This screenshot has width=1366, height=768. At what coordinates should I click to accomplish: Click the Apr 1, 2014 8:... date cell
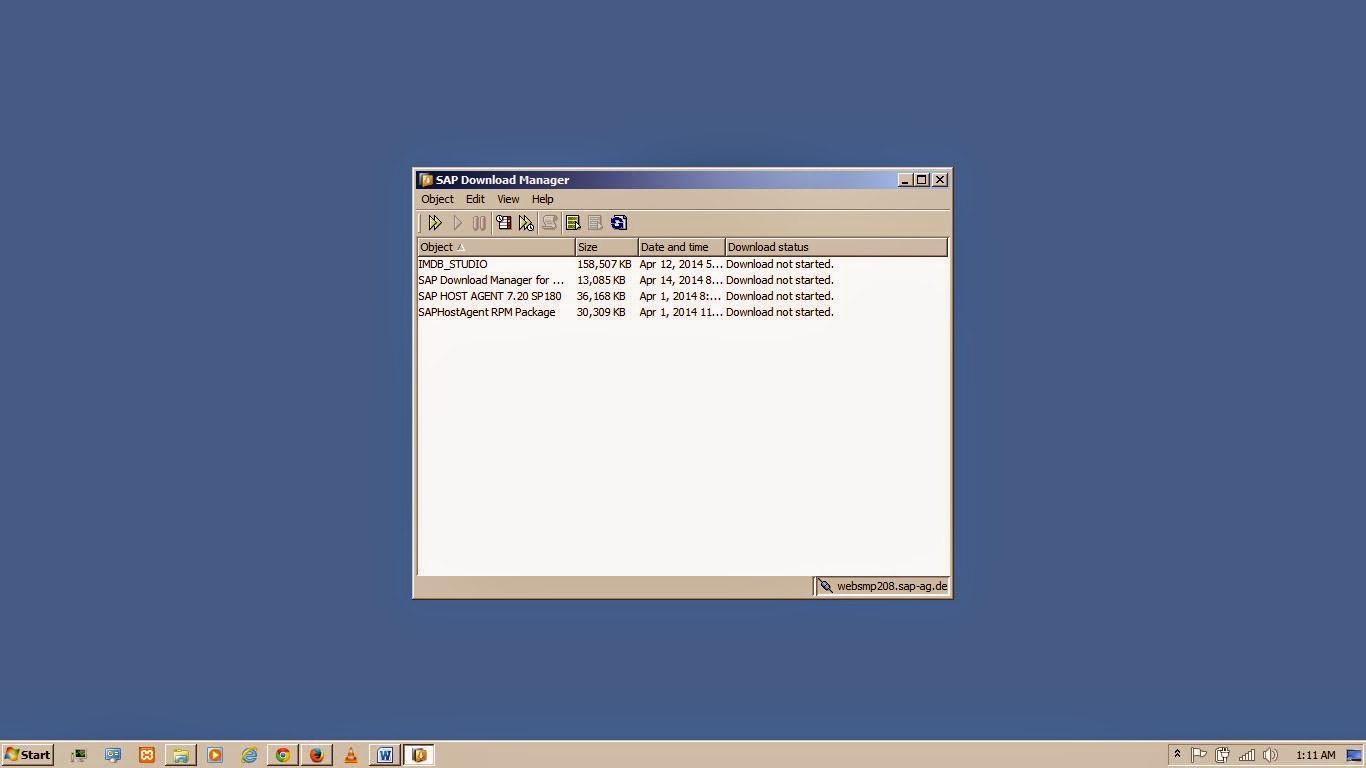(681, 296)
